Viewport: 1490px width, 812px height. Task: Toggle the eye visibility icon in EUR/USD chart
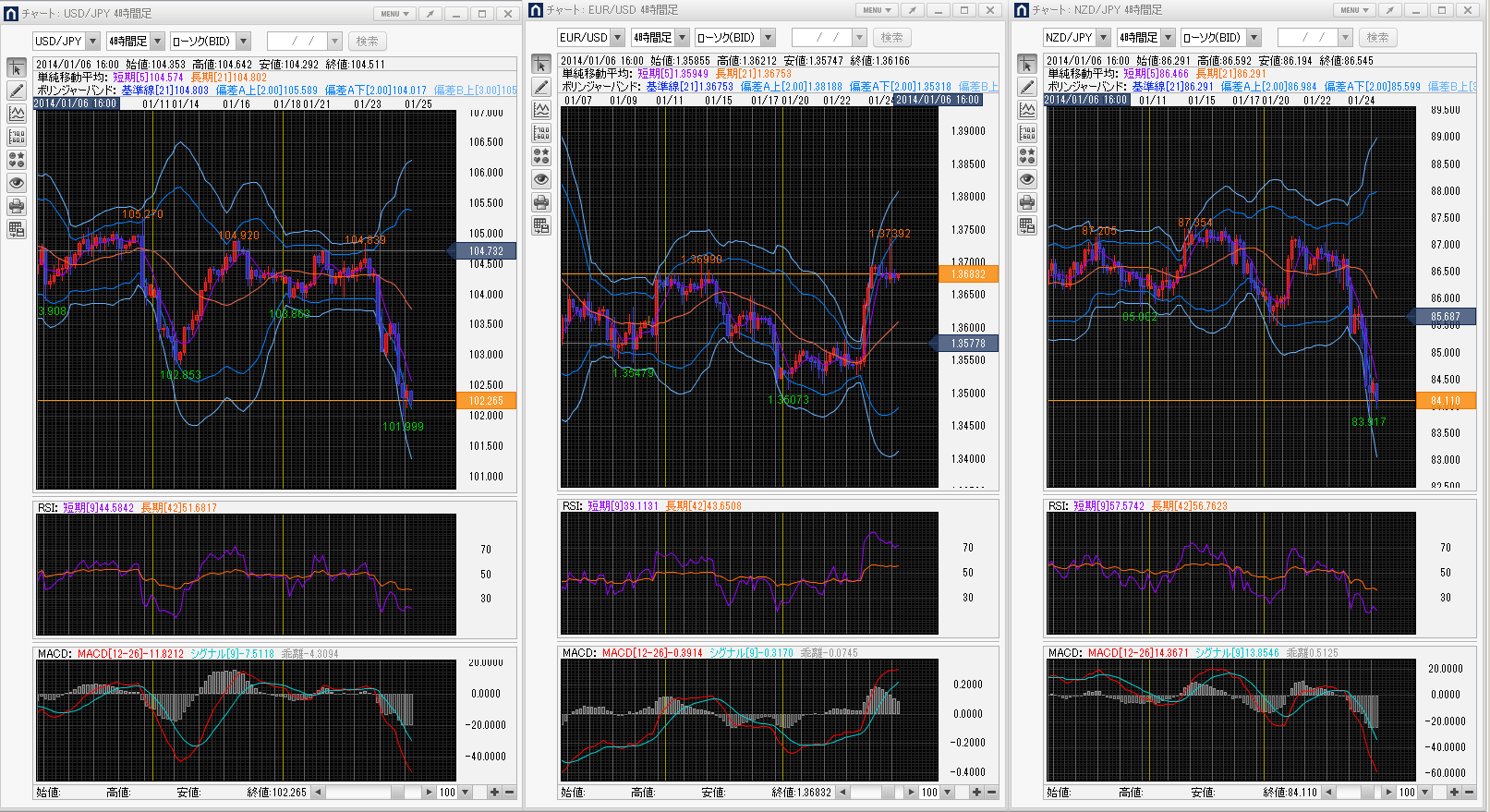coord(541,179)
